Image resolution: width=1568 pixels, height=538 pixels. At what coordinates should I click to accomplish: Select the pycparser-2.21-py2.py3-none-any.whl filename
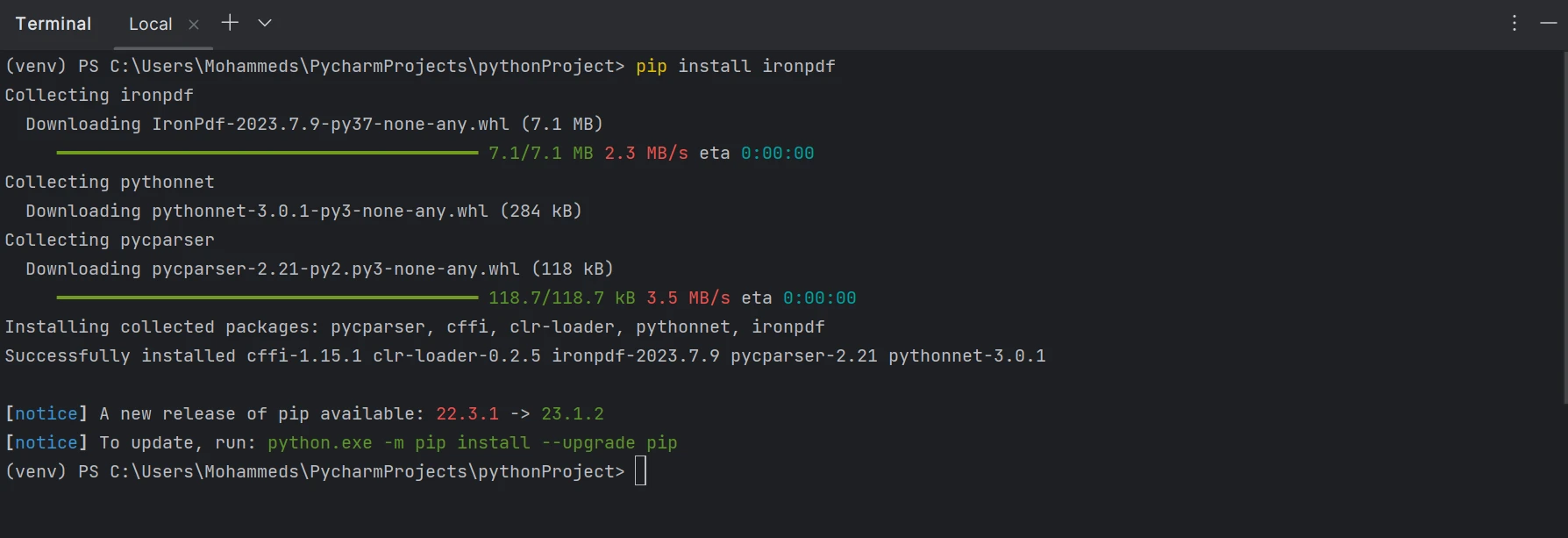coord(336,269)
